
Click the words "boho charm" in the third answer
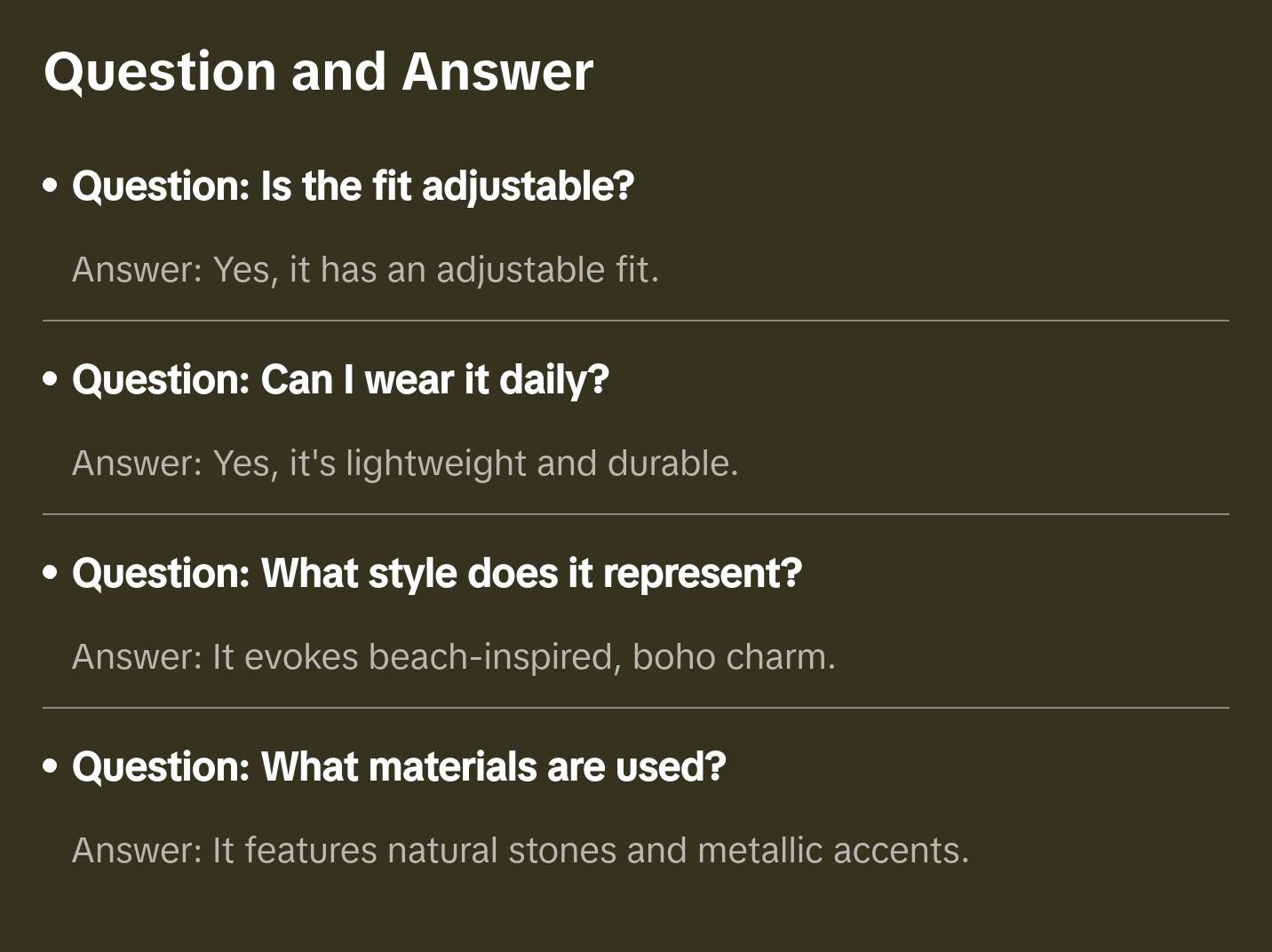point(734,657)
